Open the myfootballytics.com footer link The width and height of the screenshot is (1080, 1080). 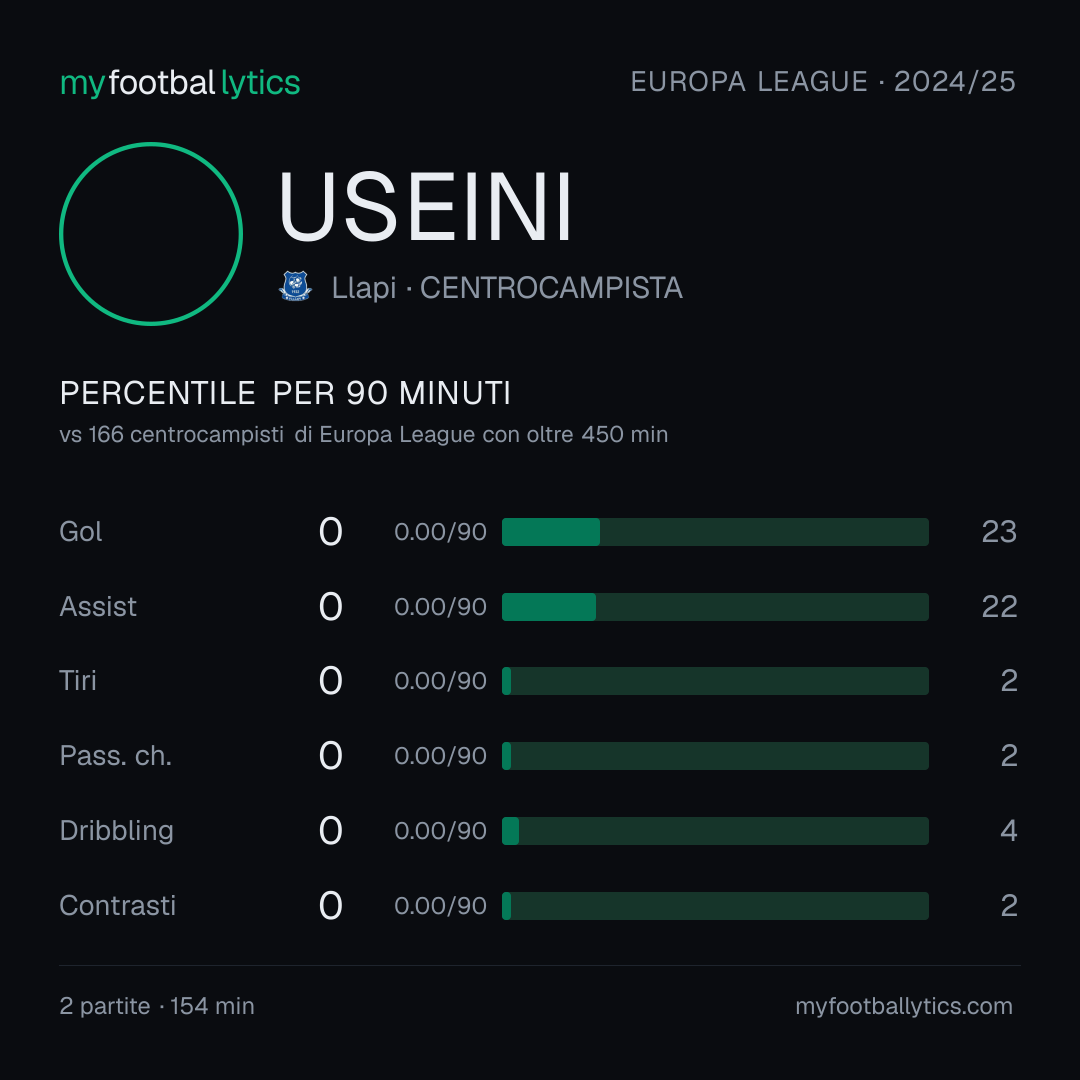[x=904, y=1006]
